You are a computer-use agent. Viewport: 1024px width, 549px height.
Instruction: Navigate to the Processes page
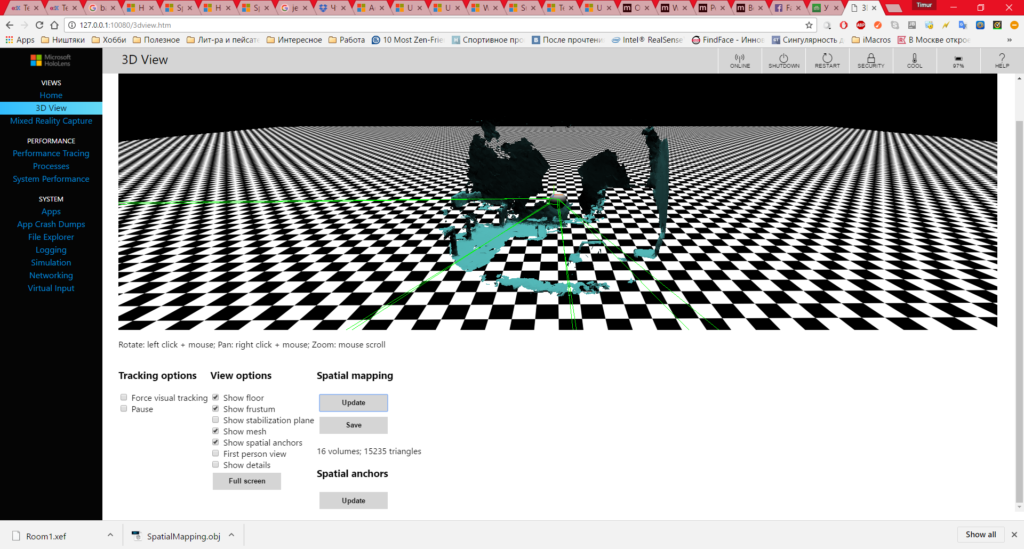point(51,166)
